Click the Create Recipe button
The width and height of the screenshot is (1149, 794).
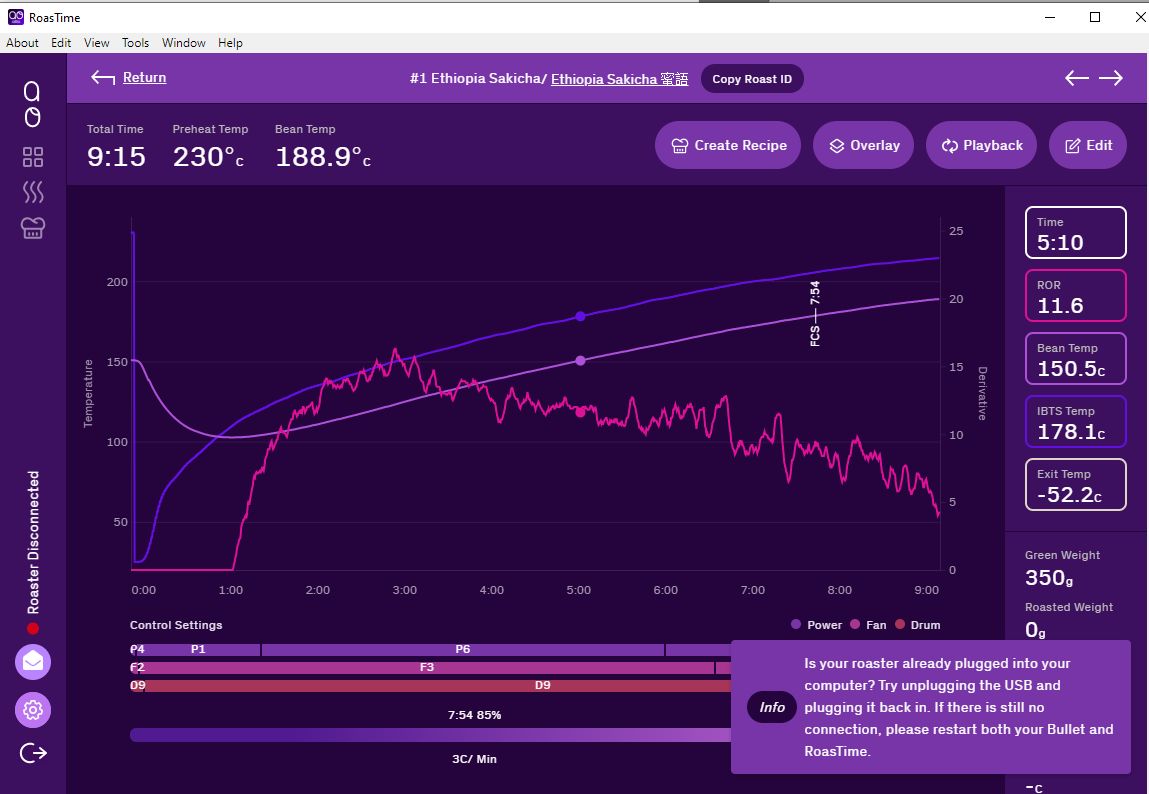pyautogui.click(x=728, y=145)
